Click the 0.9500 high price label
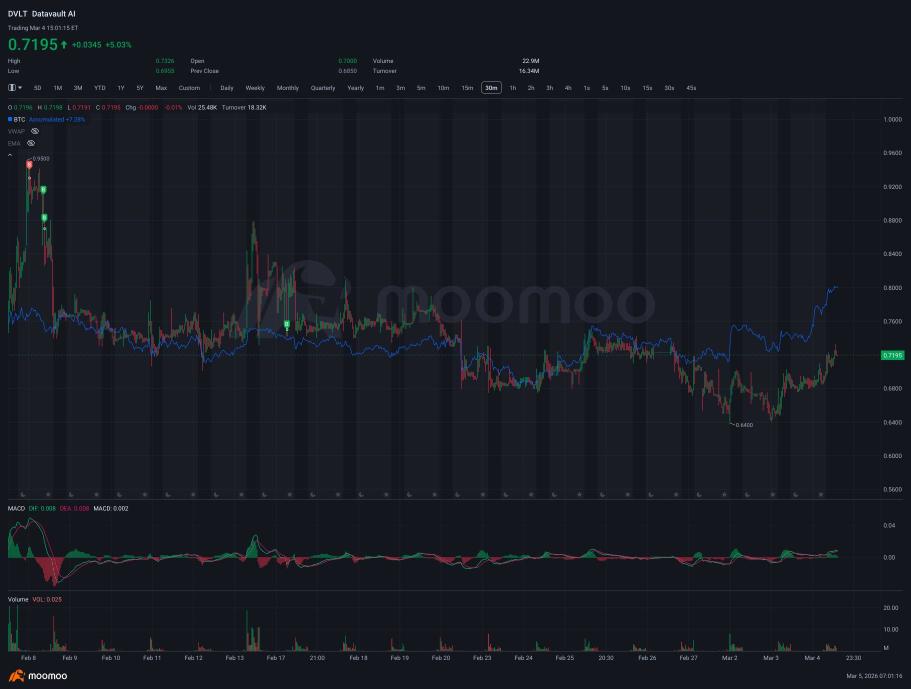The width and height of the screenshot is (911, 689). point(41,159)
